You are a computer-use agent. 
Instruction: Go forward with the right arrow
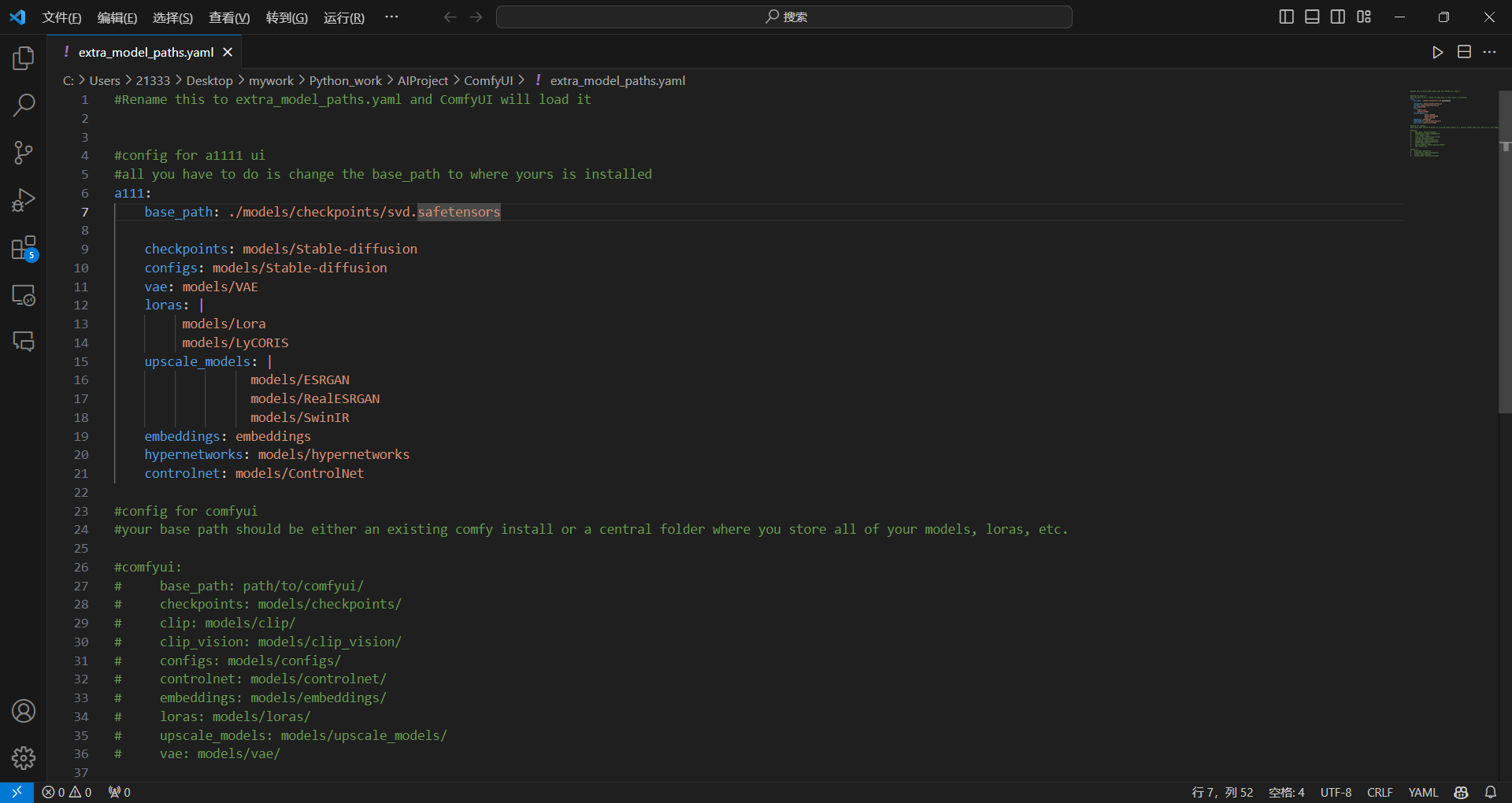tap(476, 17)
